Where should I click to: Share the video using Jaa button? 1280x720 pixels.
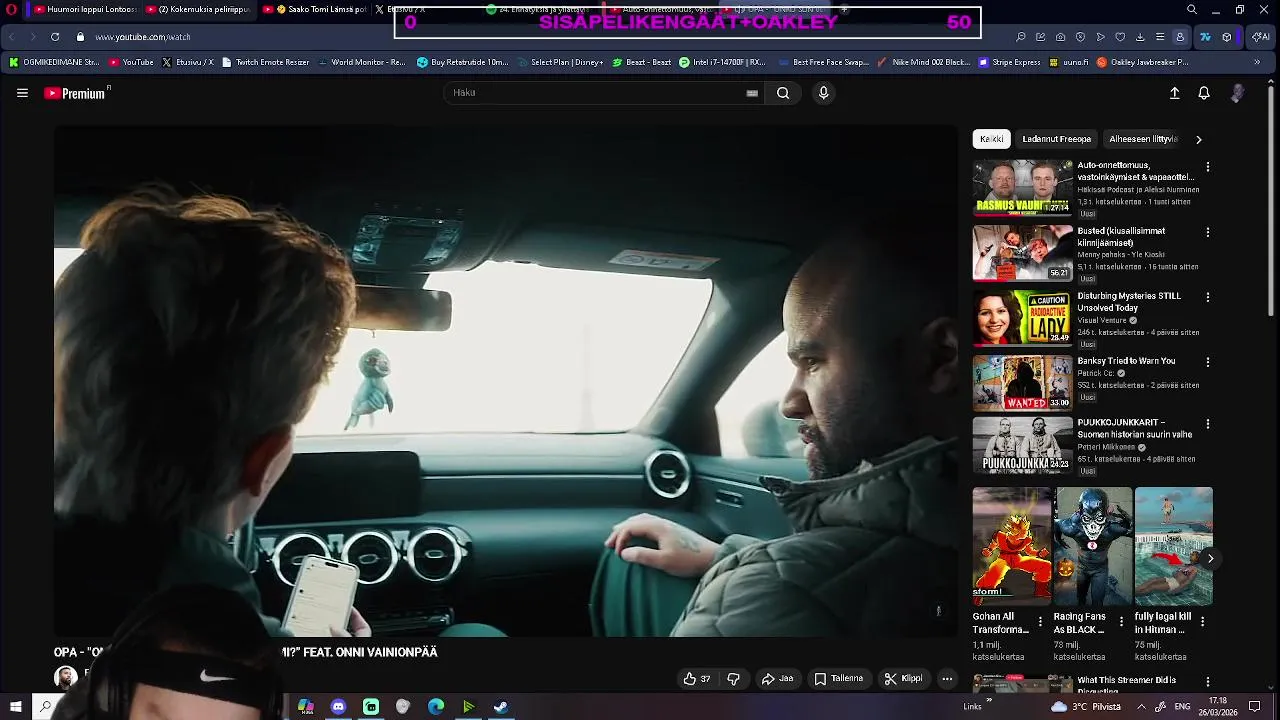(777, 679)
